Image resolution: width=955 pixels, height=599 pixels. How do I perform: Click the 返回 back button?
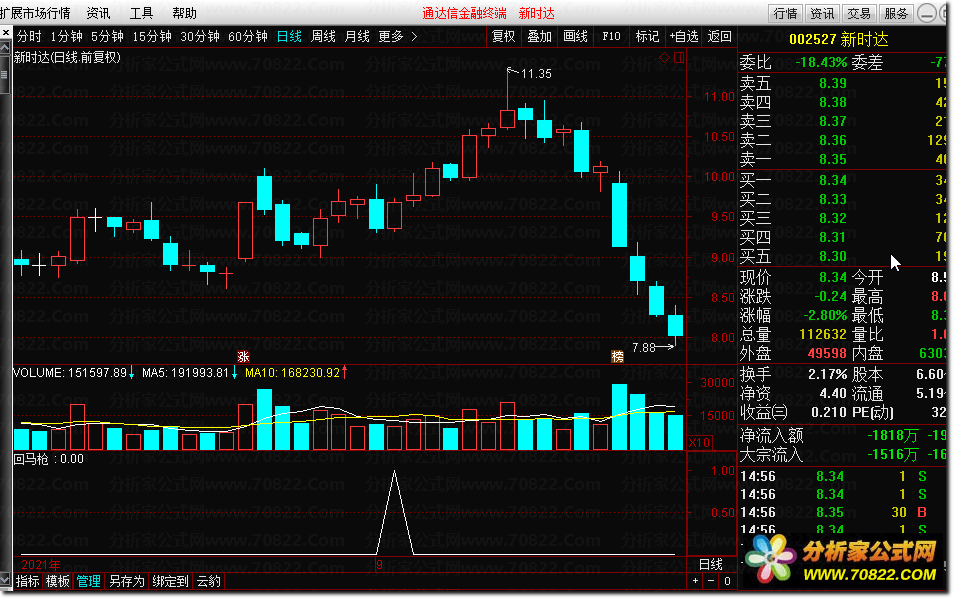pyautogui.click(x=719, y=37)
